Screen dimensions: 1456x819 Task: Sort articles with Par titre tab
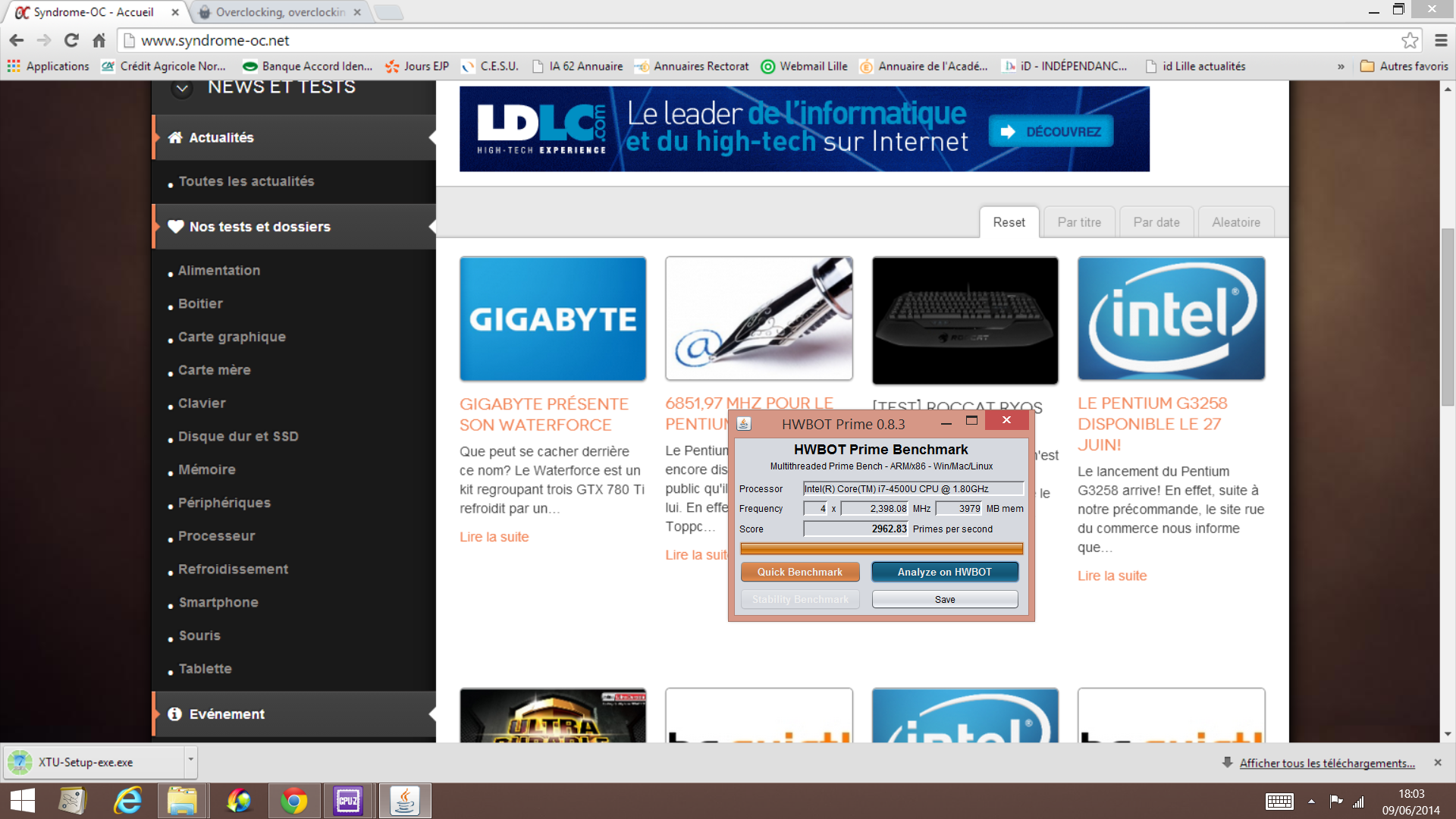pos(1079,222)
